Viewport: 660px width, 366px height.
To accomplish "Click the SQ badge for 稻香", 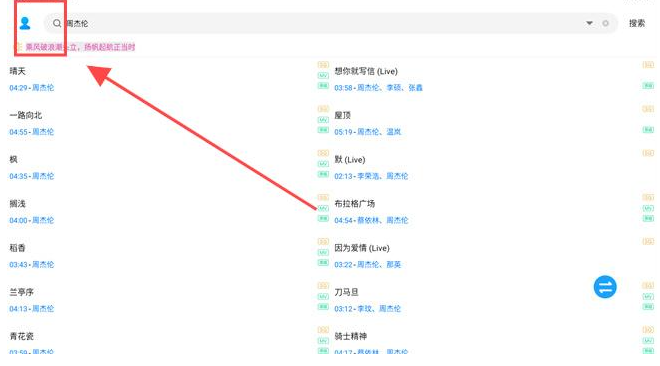I will pyautogui.click(x=323, y=241).
